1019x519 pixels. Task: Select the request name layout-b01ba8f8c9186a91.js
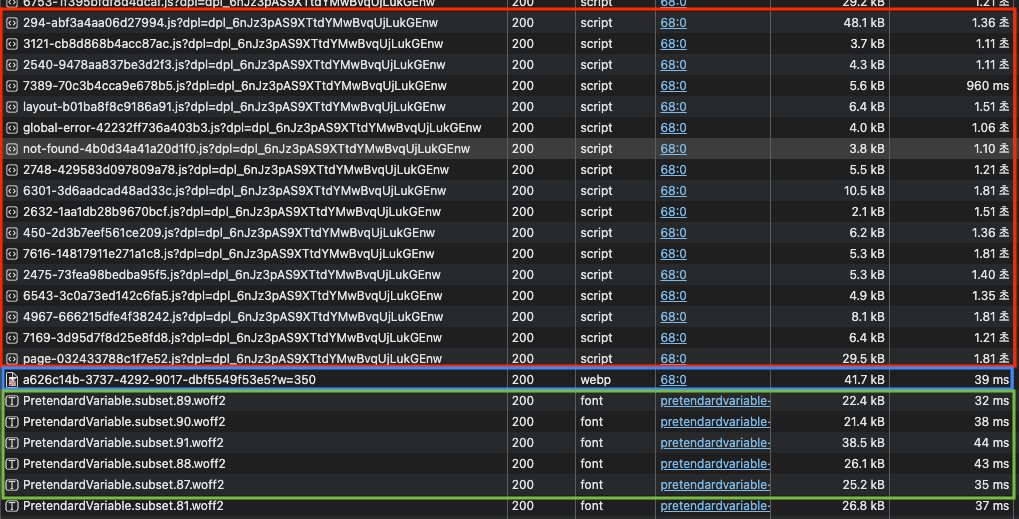pyautogui.click(x=234, y=107)
